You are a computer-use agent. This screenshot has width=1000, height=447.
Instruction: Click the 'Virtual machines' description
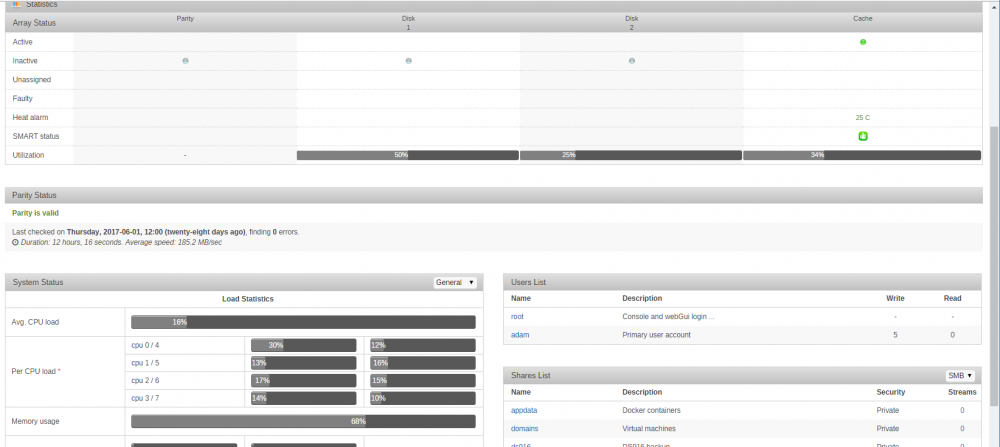click(649, 429)
